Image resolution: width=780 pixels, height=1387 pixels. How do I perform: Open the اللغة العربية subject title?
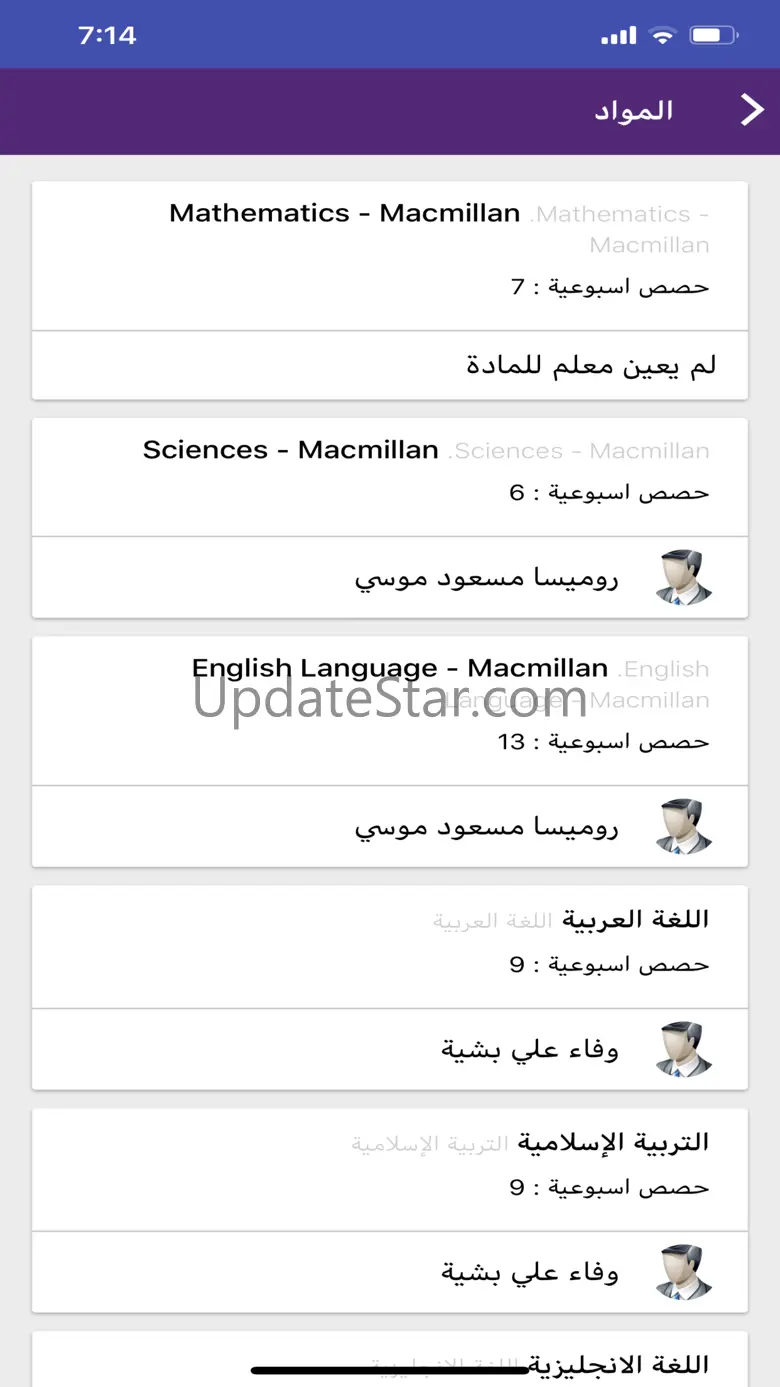(x=636, y=920)
